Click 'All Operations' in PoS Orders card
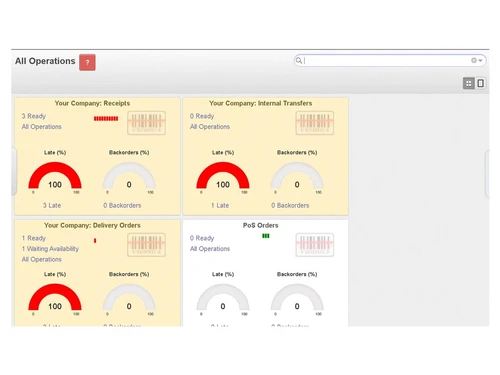 [x=210, y=249]
